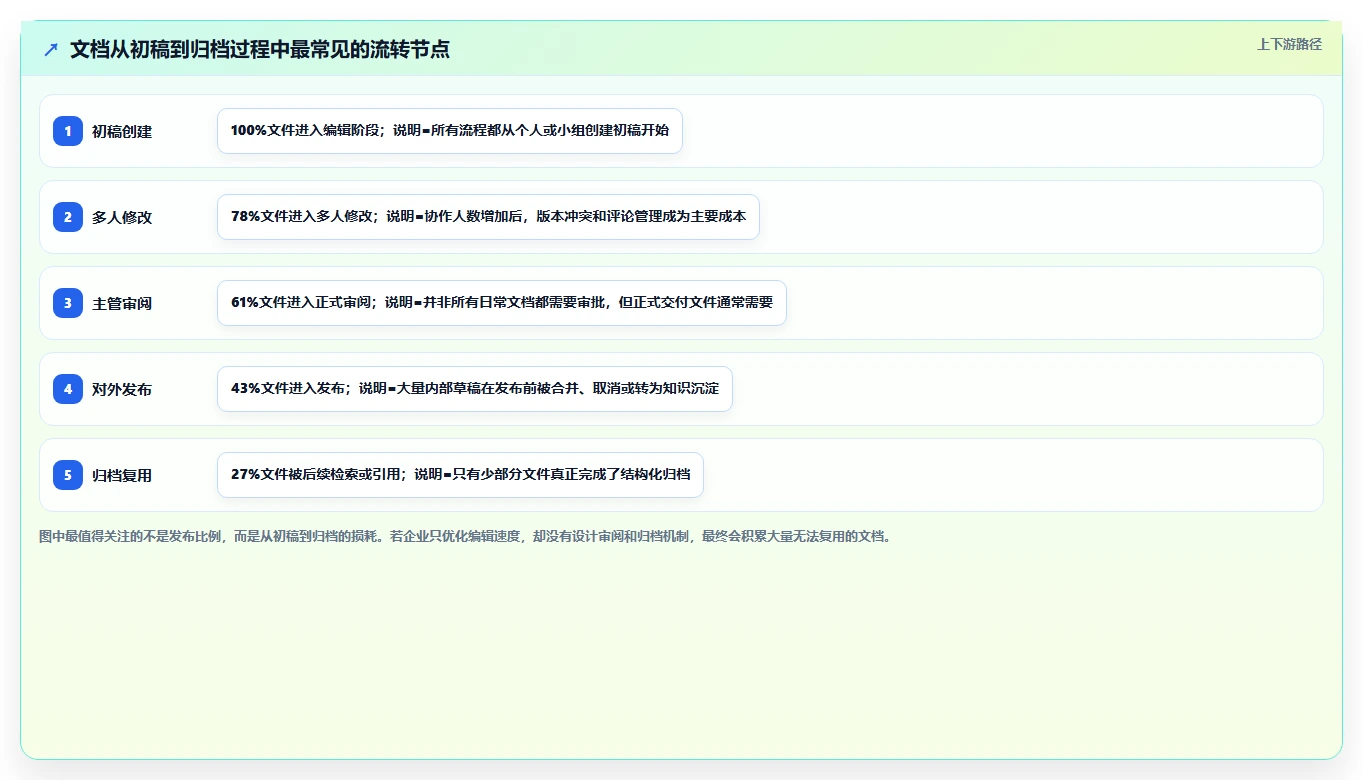Click the number 2 step badge
Viewport: 1363px width, 780px height.
68,217
